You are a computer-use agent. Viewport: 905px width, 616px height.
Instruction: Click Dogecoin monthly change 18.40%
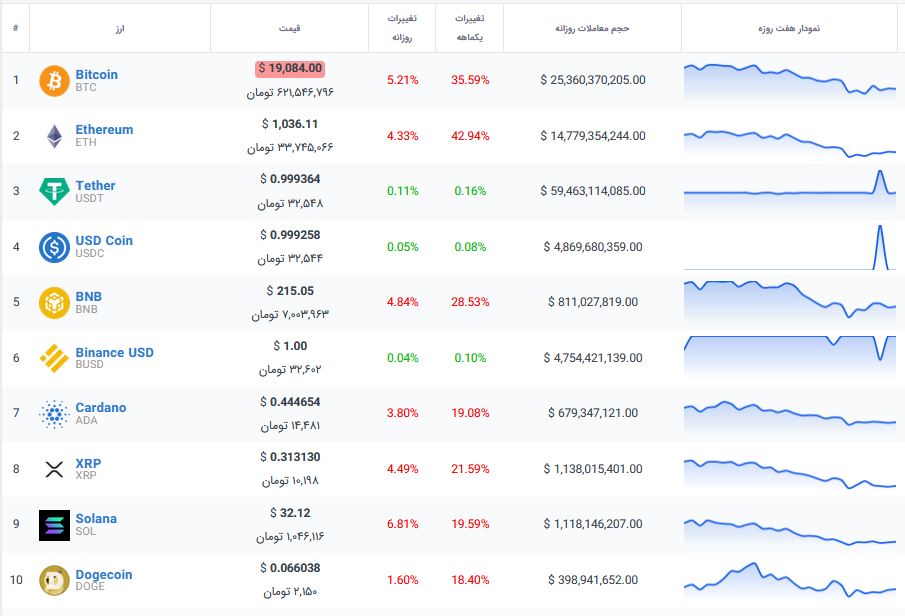pos(470,580)
